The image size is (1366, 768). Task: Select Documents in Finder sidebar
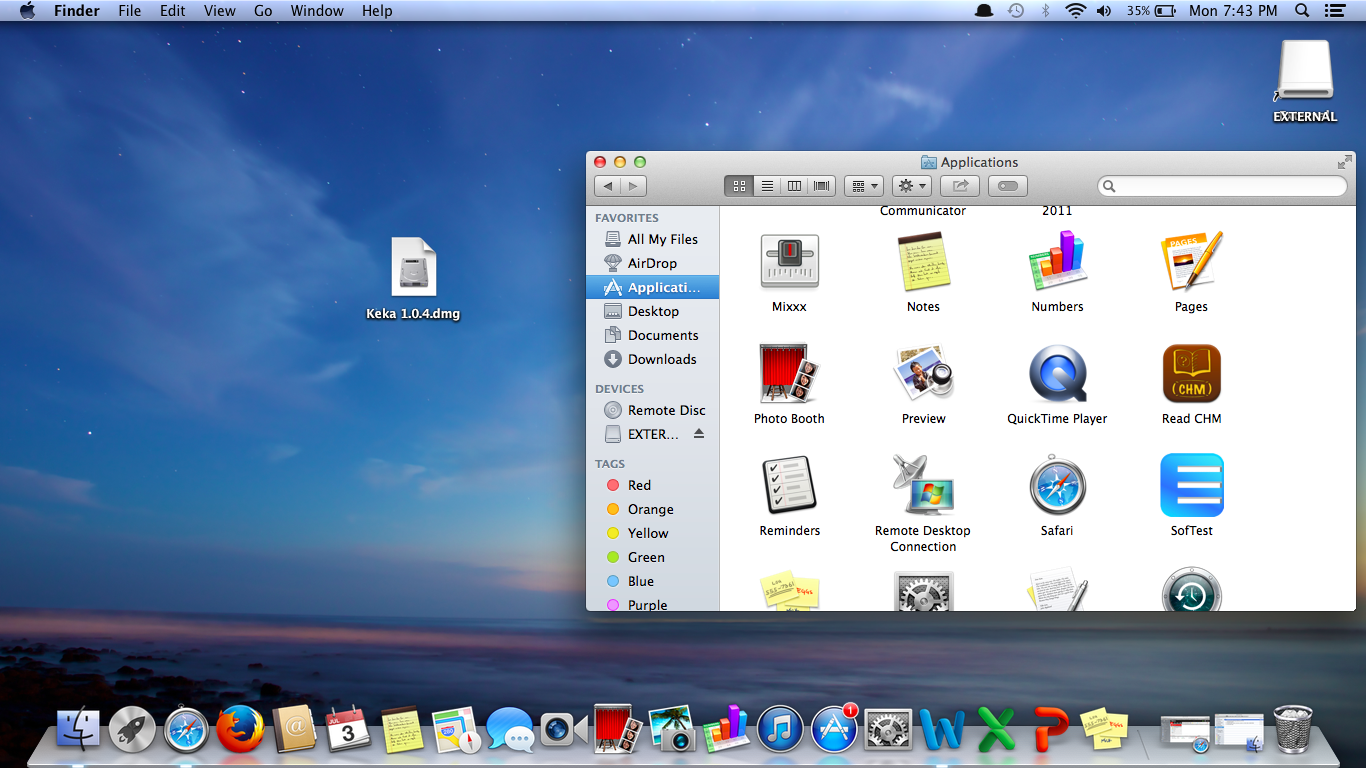pyautogui.click(x=652, y=335)
